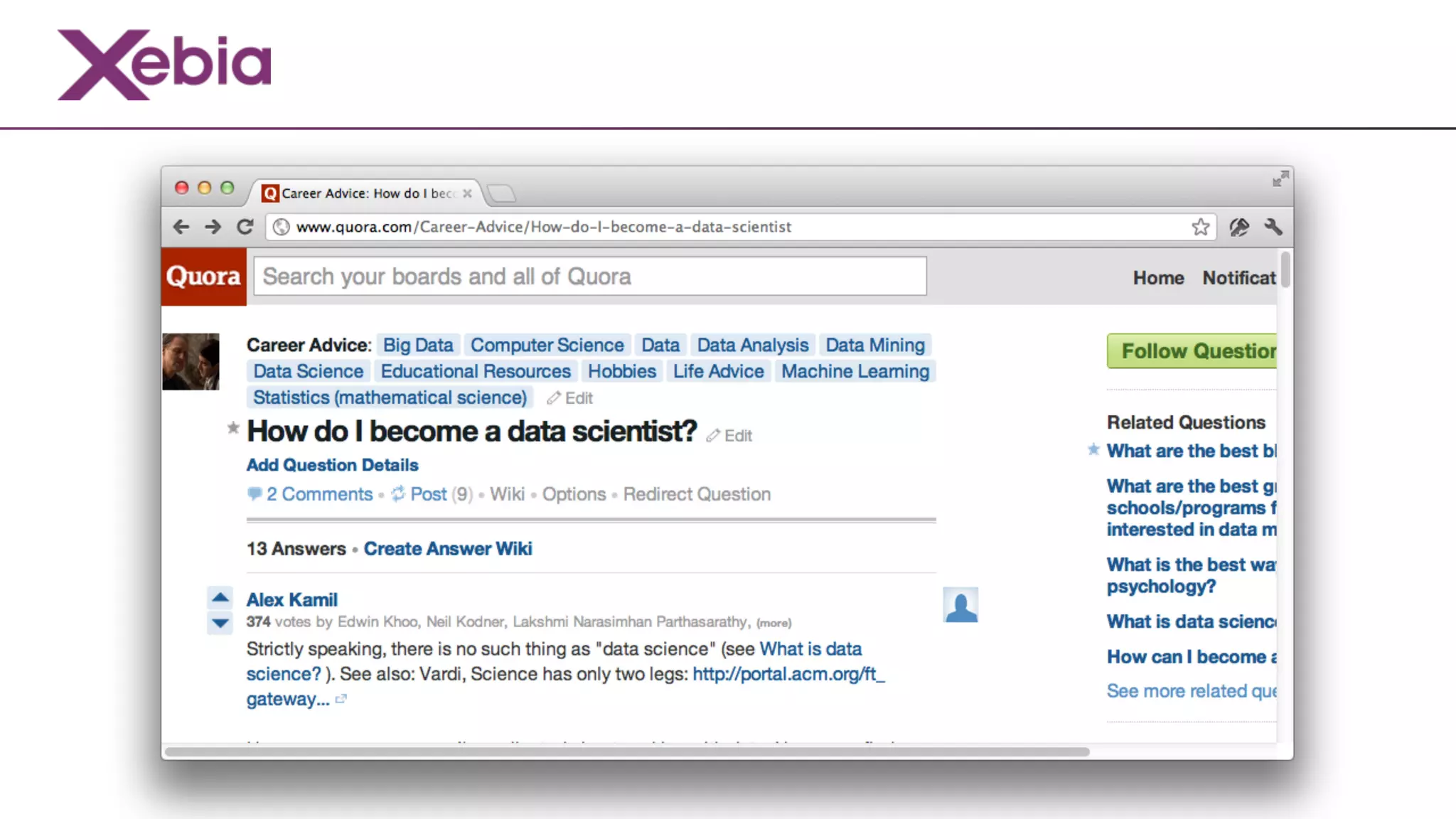Open the Machine Learning topic tag
This screenshot has width=1456, height=819.
(855, 371)
